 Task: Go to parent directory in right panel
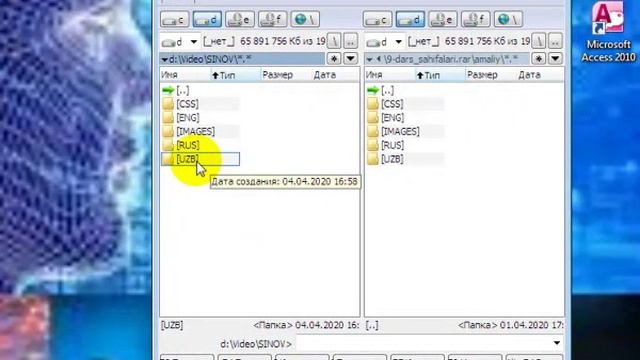pos(555,41)
